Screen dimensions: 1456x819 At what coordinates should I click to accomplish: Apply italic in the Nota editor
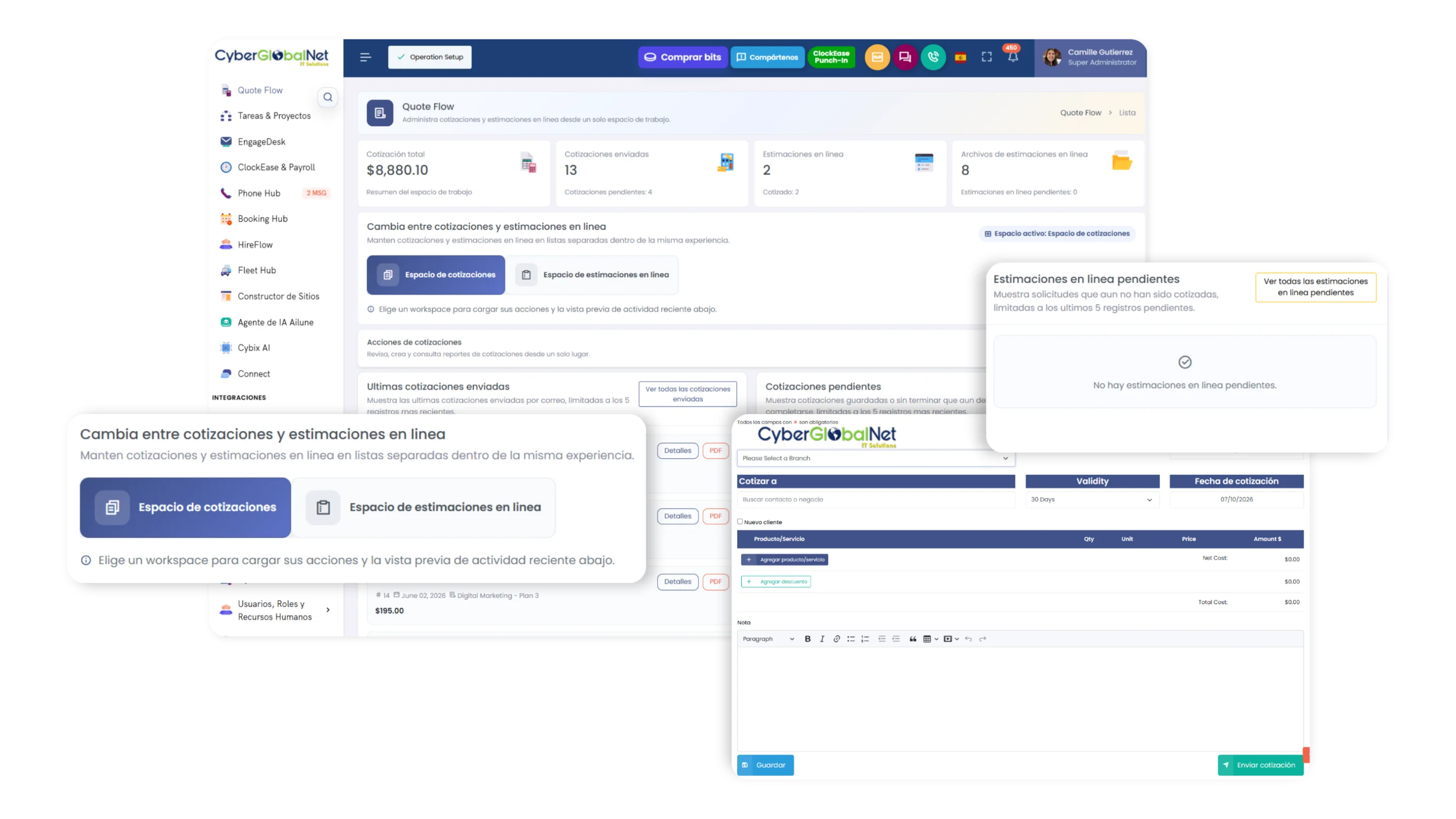coord(822,639)
